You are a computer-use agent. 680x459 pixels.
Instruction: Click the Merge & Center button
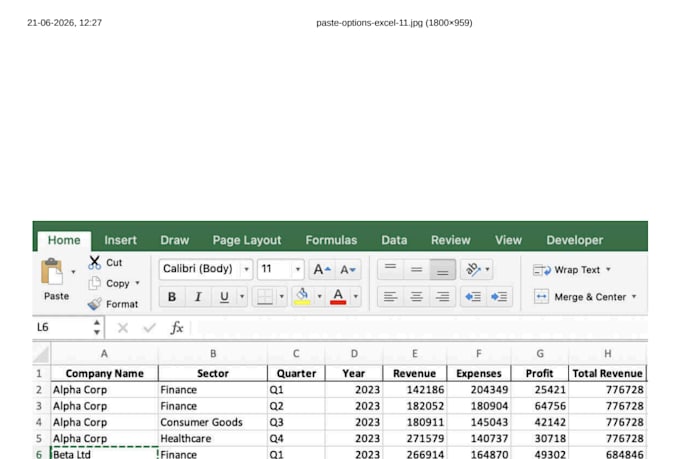point(580,297)
